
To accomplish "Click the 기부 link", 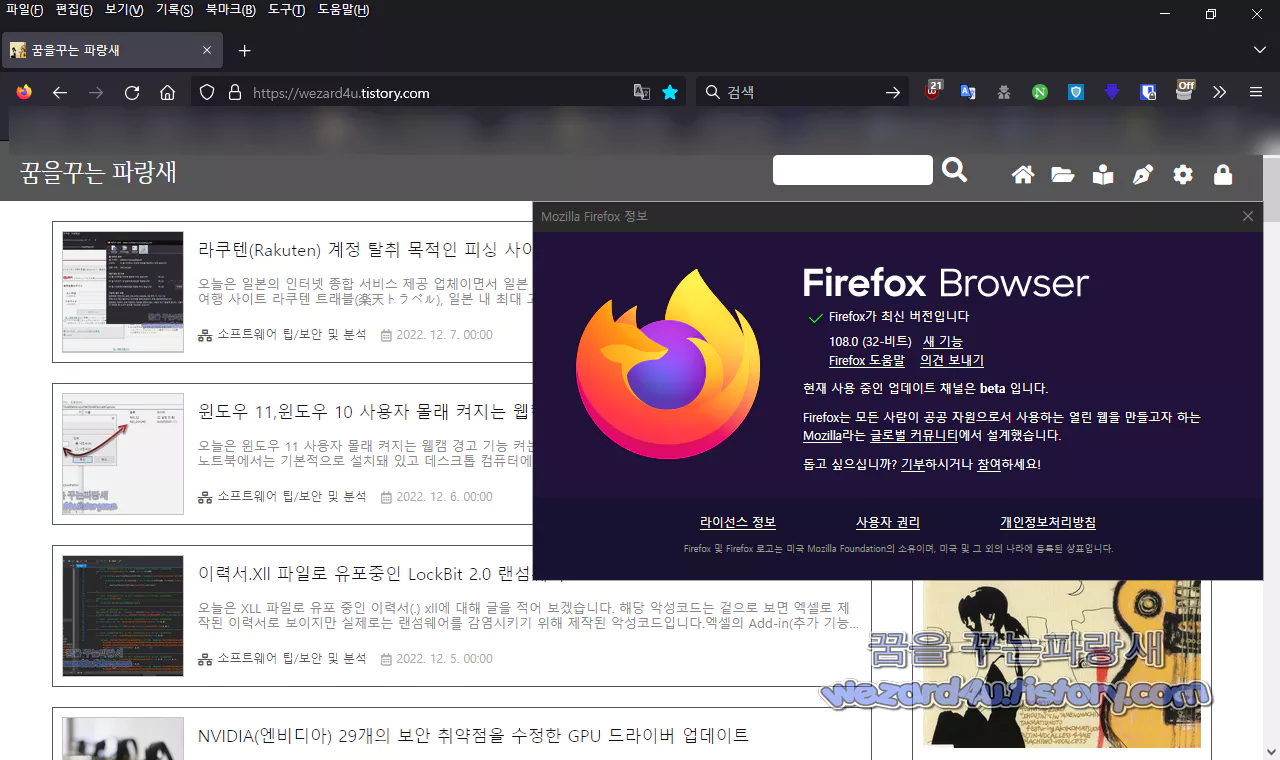I will tap(913, 465).
